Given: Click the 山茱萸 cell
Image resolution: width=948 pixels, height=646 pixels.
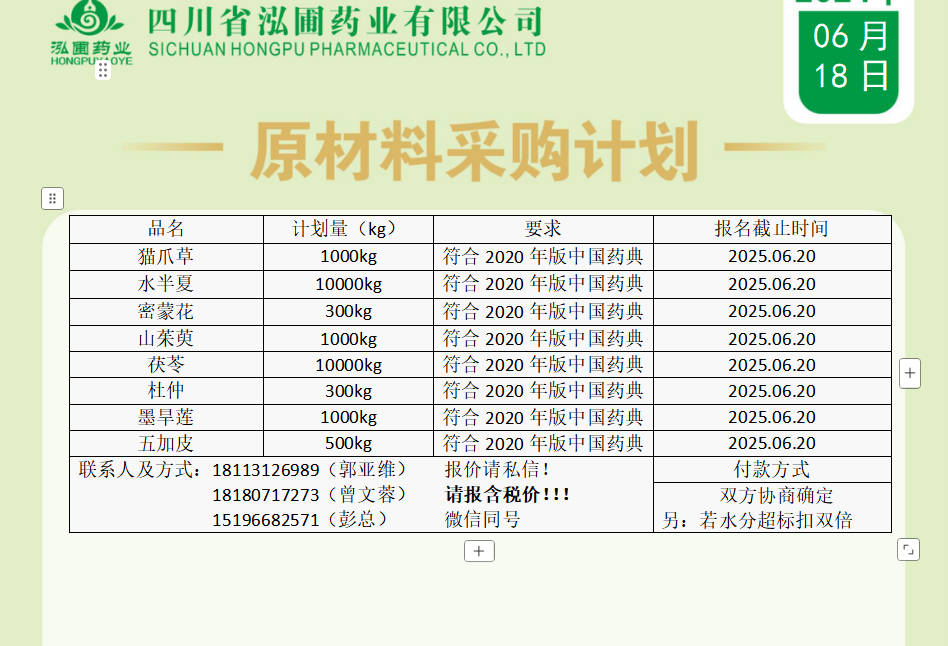Looking at the screenshot, I should (166, 339).
